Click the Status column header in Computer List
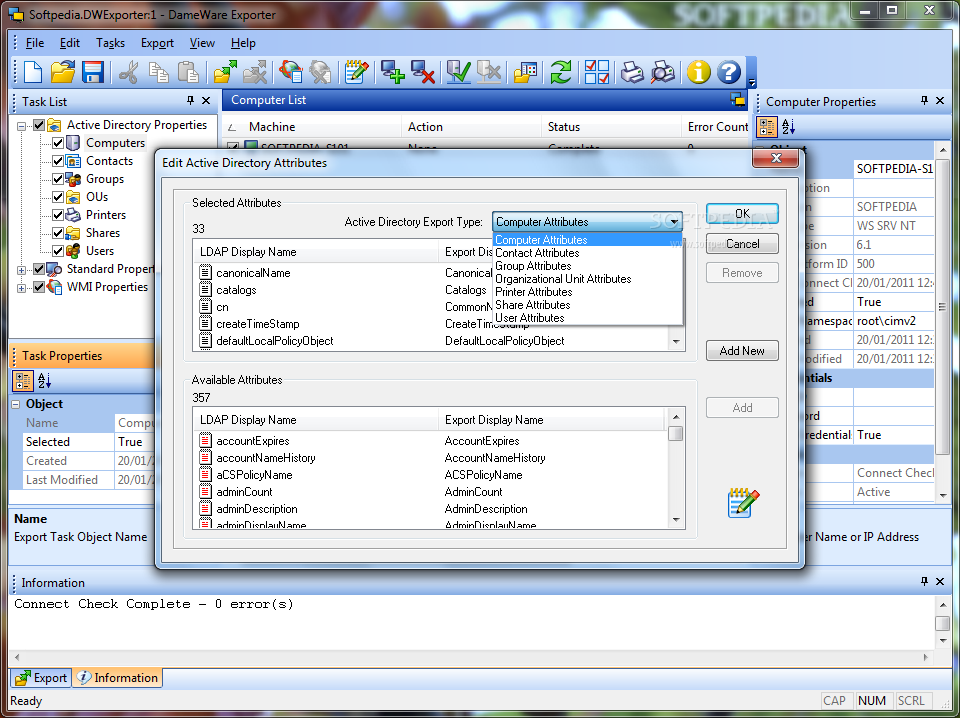 coord(611,127)
